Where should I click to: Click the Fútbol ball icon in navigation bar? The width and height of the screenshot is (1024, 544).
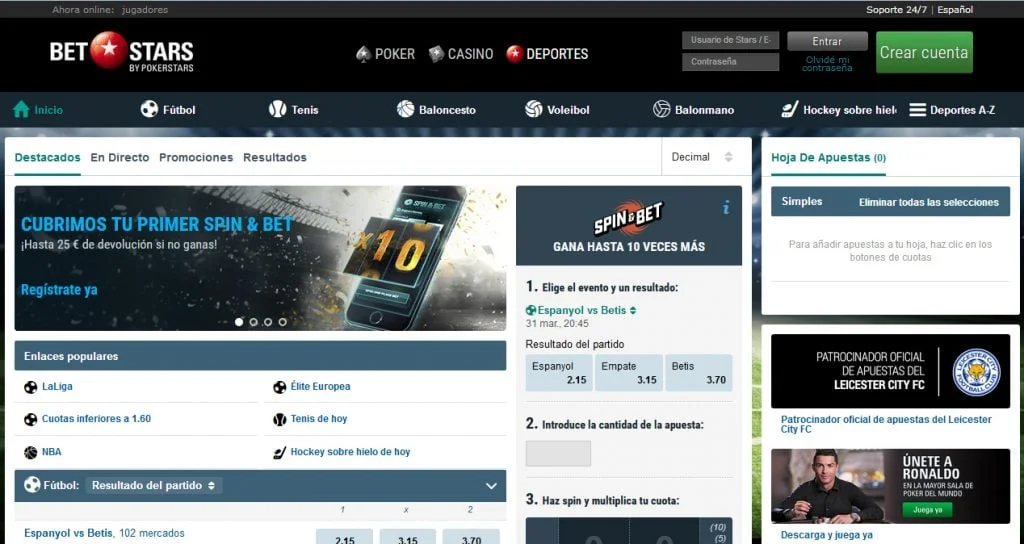(149, 109)
